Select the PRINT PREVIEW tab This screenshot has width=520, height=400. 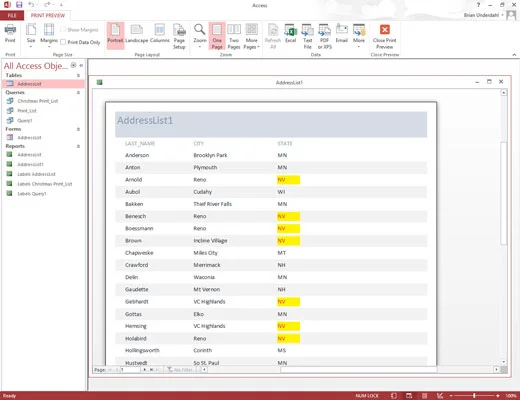pyautogui.click(x=48, y=16)
